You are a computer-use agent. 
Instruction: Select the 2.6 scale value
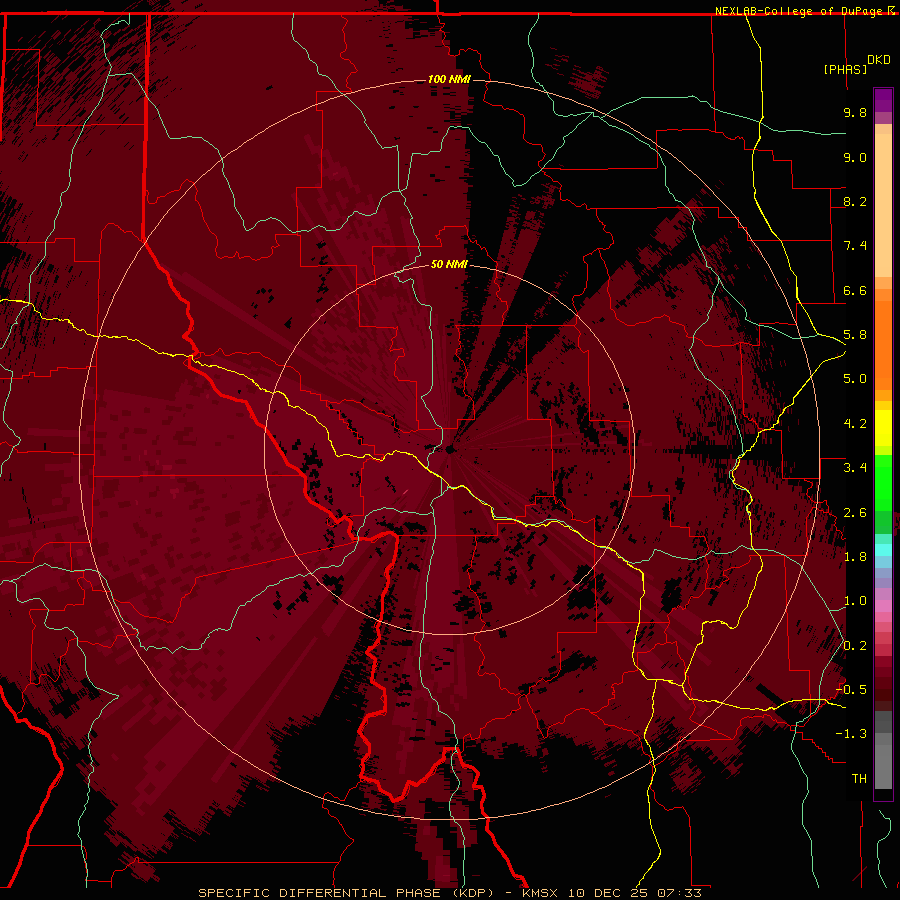coord(855,513)
